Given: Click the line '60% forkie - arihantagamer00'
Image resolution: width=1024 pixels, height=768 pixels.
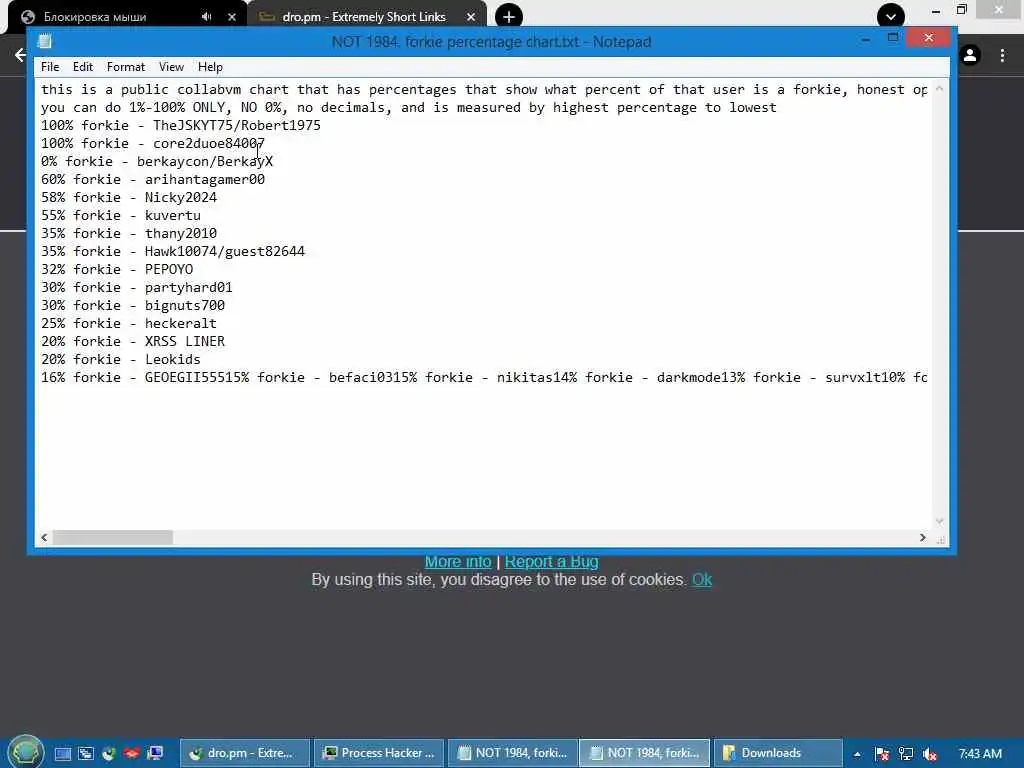Looking at the screenshot, I should (x=153, y=179).
